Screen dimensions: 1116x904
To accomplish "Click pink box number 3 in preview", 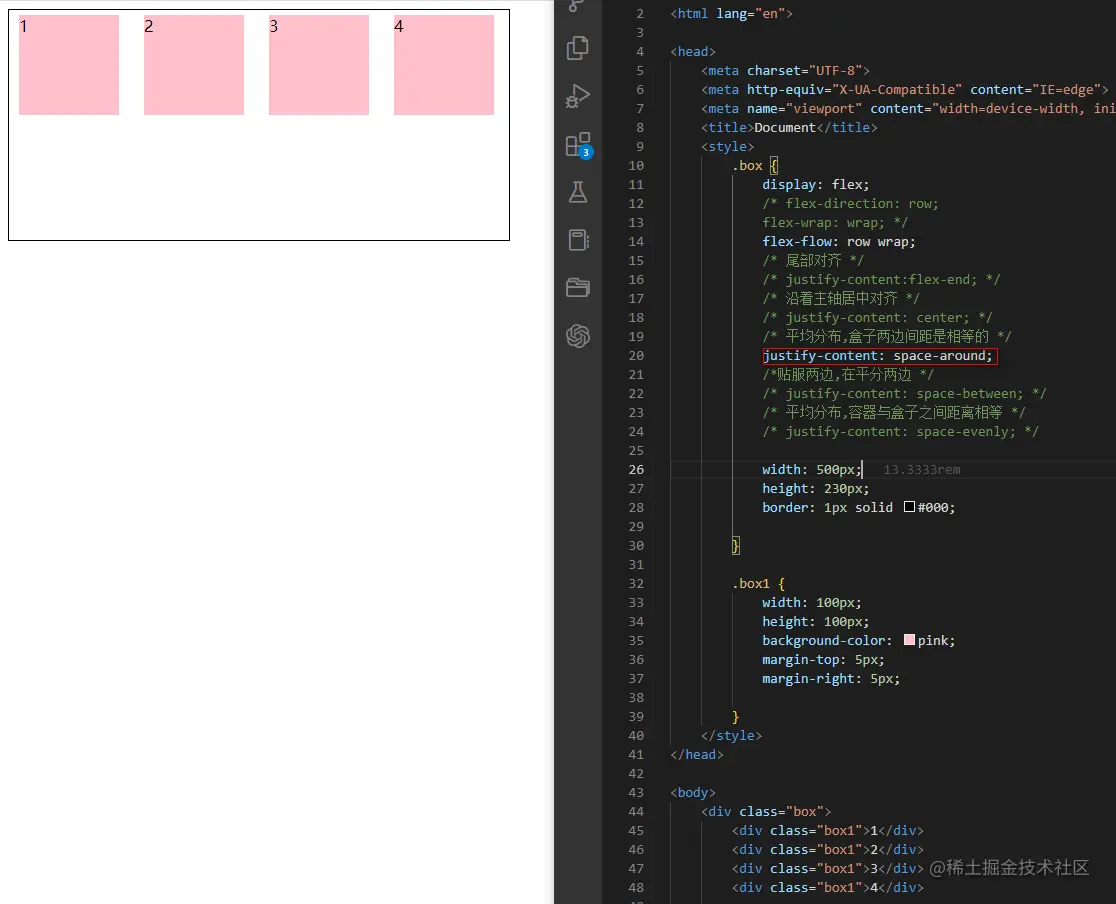I will point(319,65).
